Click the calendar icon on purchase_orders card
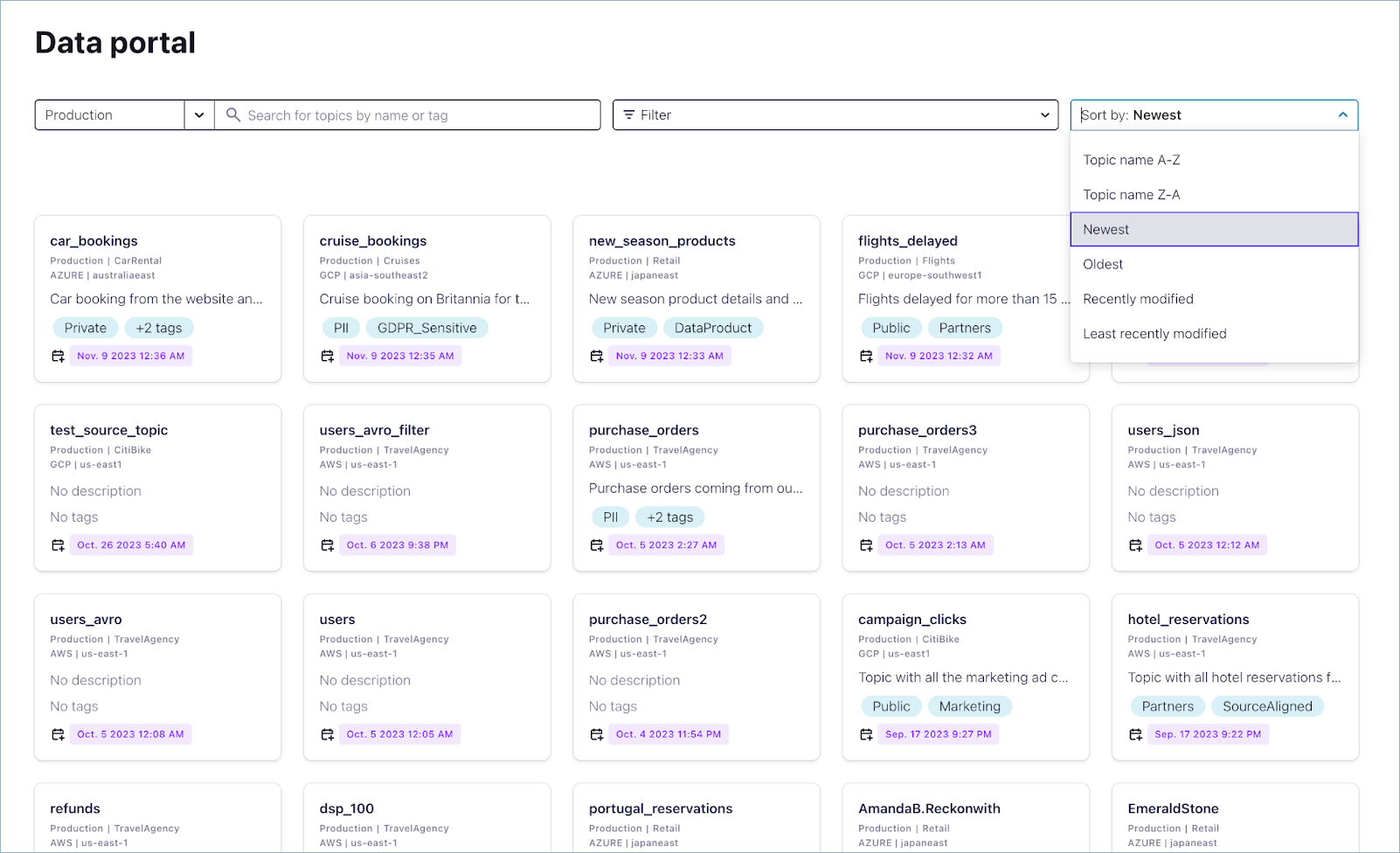 [x=597, y=544]
